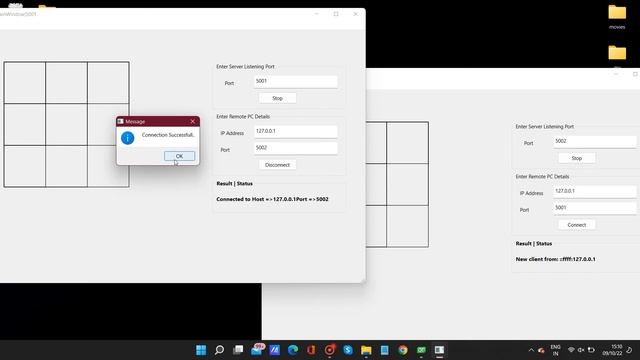640x360 pixels.
Task: Open the movies folder on desktop
Action: tap(617, 17)
